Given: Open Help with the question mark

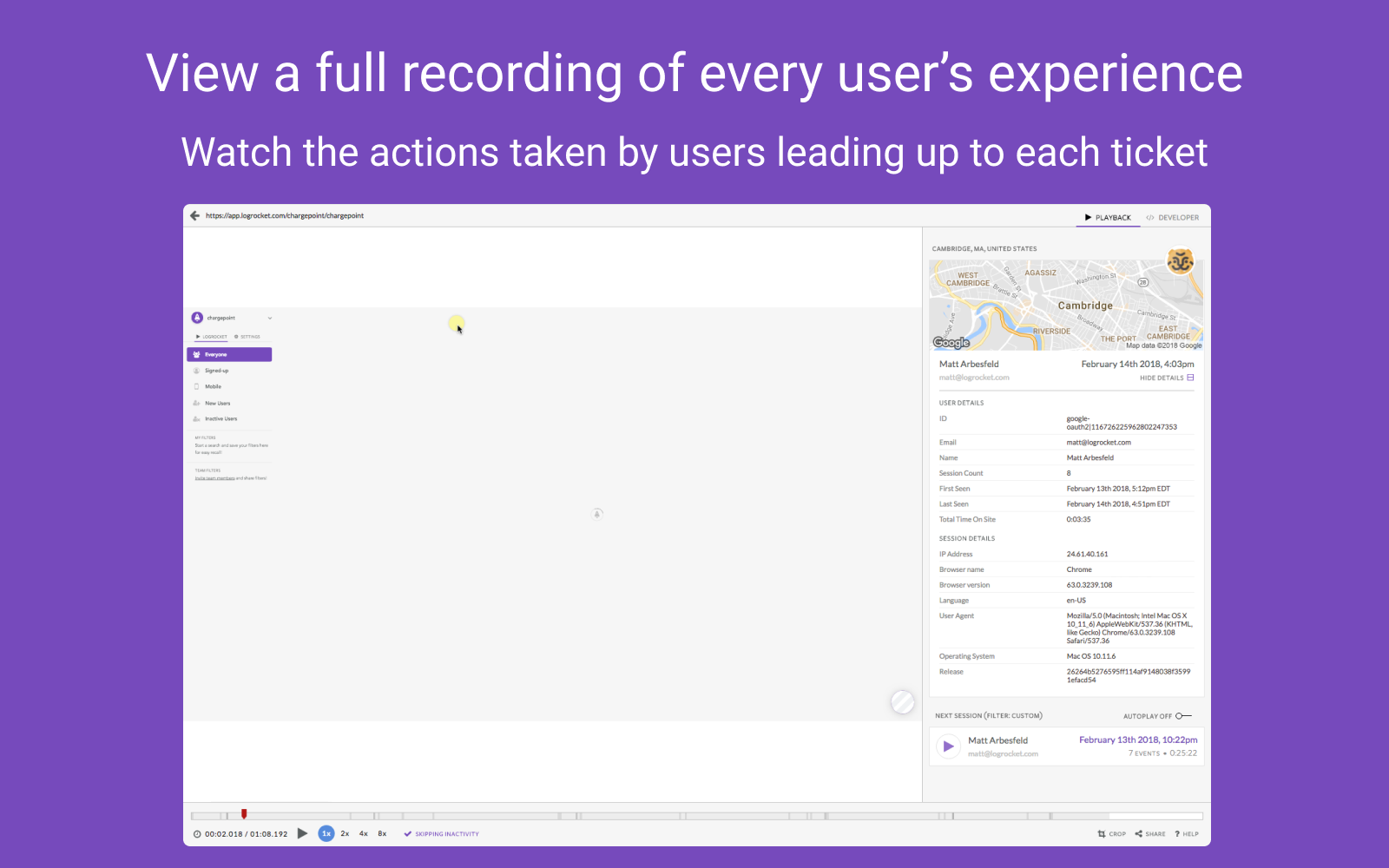Looking at the screenshot, I should 1177,834.
